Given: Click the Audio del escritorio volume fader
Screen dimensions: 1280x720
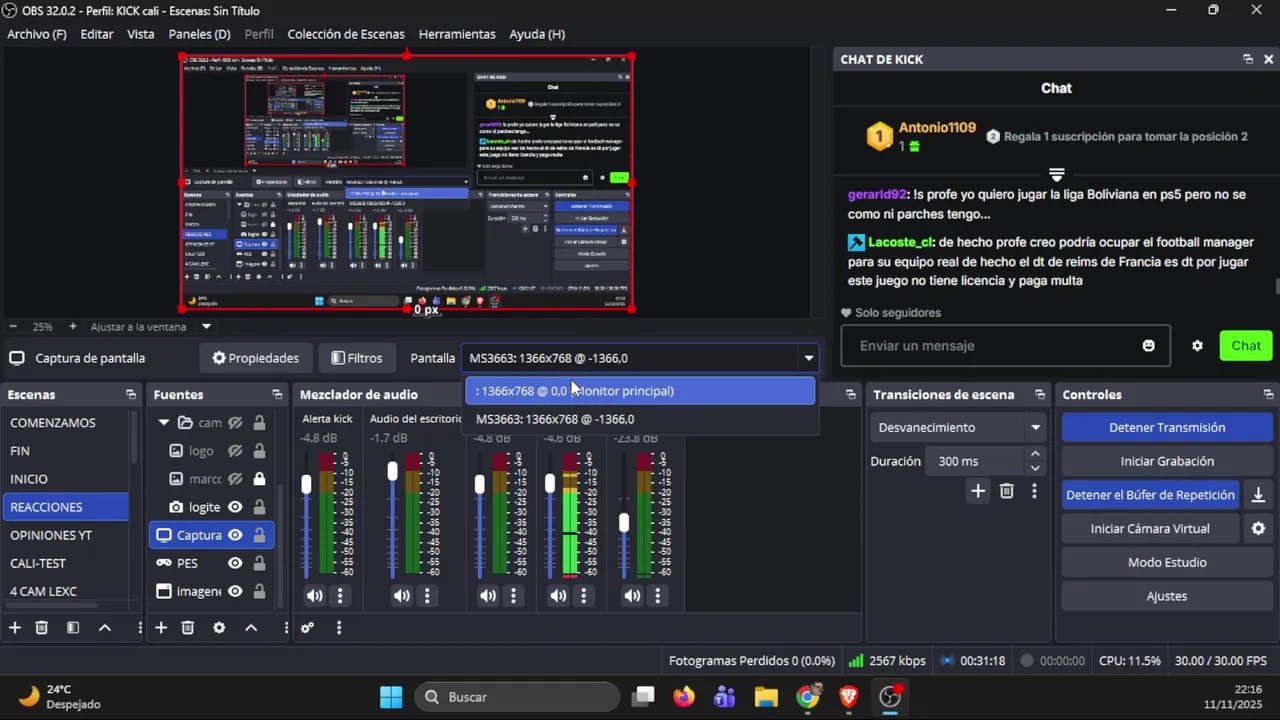Looking at the screenshot, I should click(x=393, y=472).
